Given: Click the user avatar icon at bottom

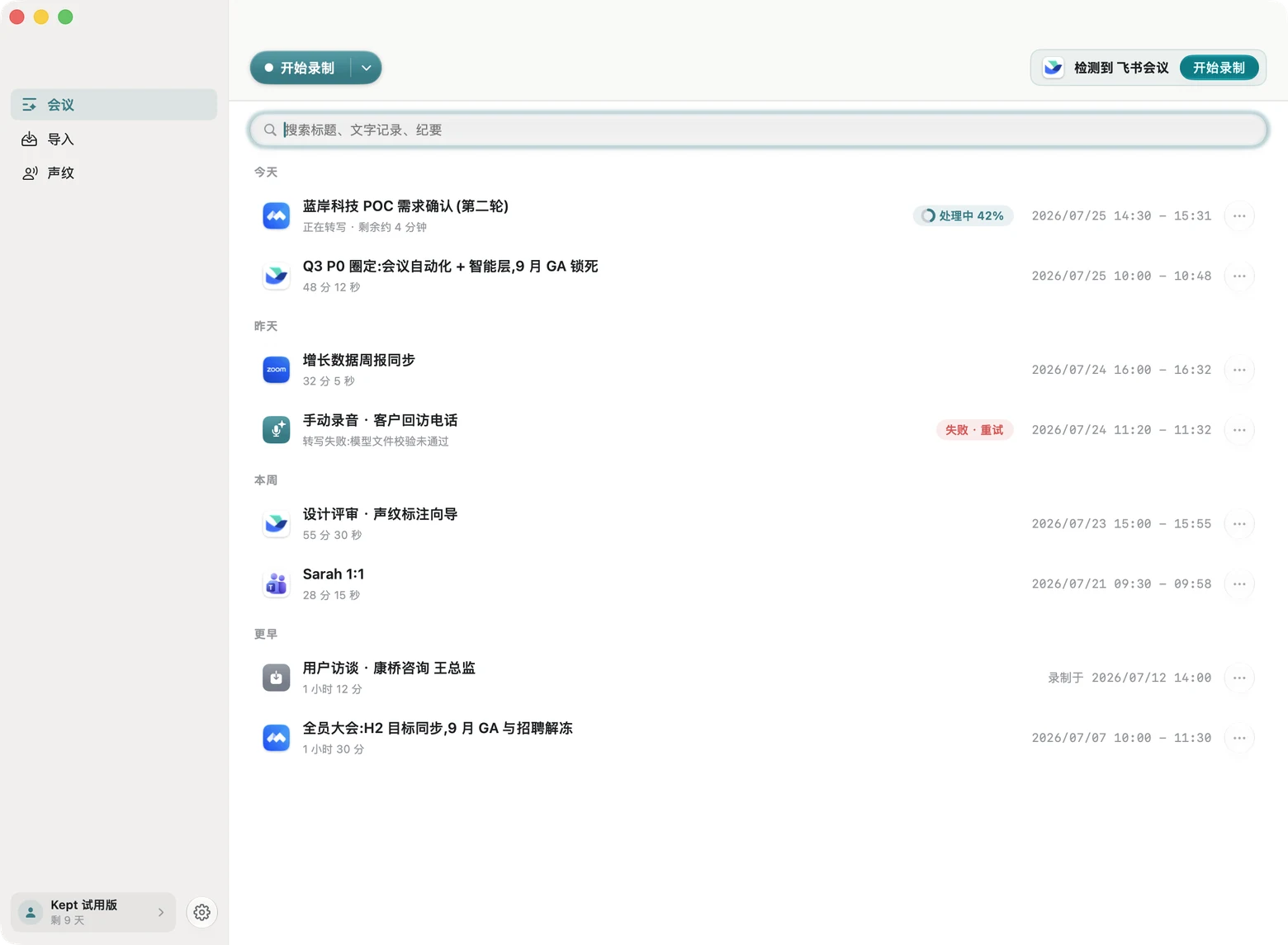Looking at the screenshot, I should click(x=31, y=912).
